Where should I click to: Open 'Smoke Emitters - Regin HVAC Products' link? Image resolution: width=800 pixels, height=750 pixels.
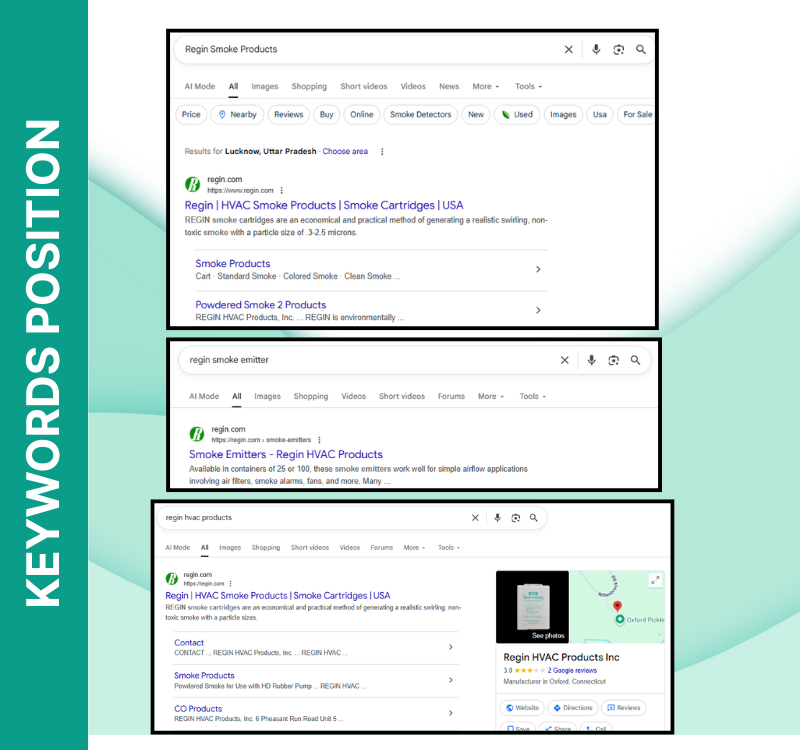coord(286,454)
